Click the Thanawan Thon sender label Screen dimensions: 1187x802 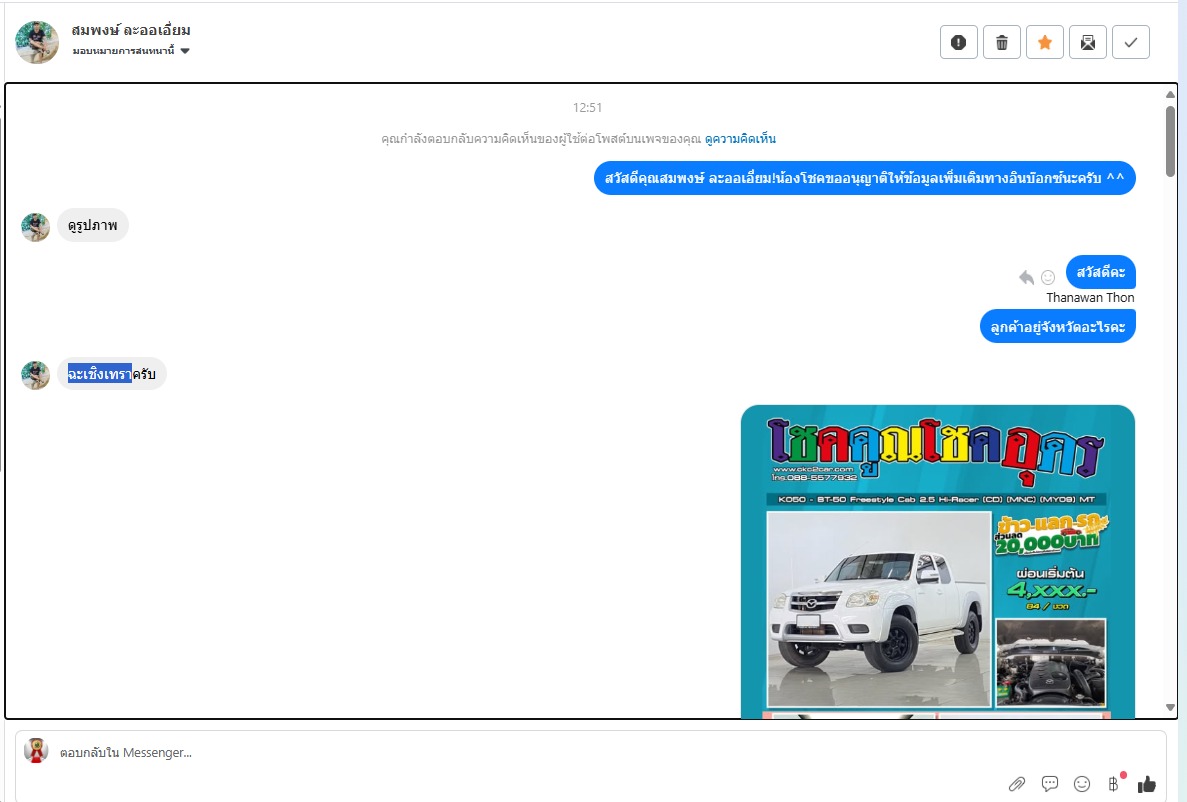[1090, 298]
